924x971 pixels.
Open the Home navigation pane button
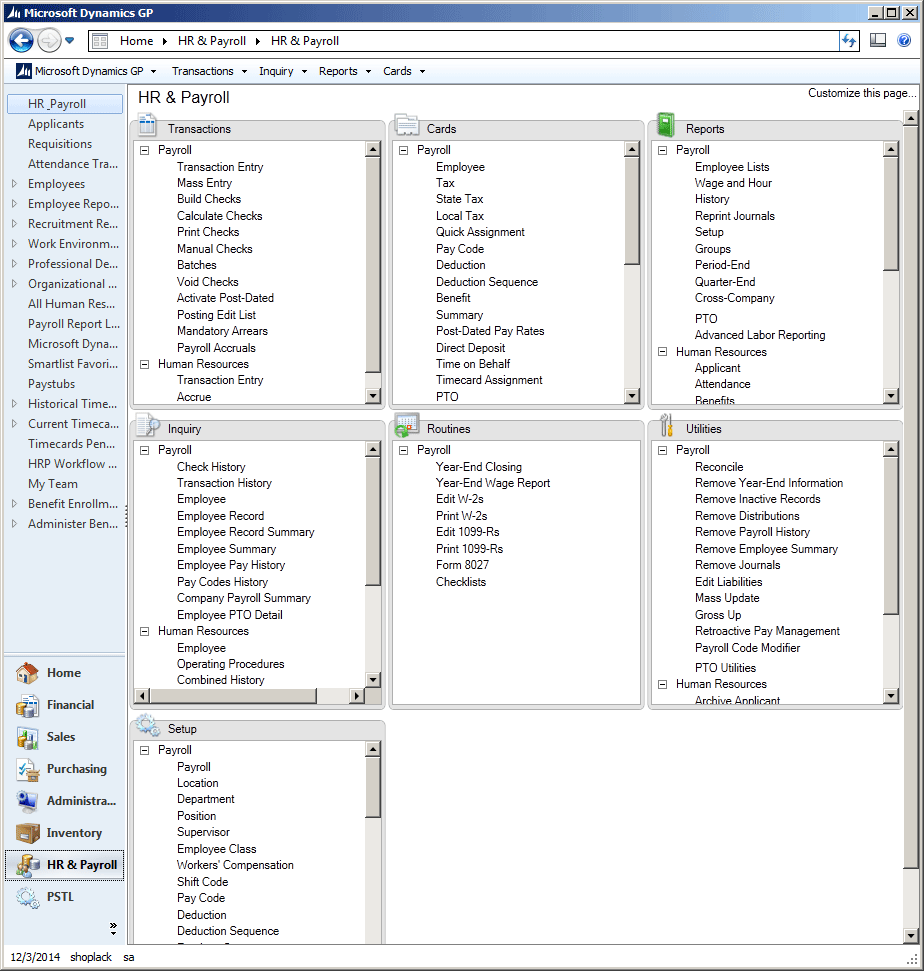[x=64, y=673]
